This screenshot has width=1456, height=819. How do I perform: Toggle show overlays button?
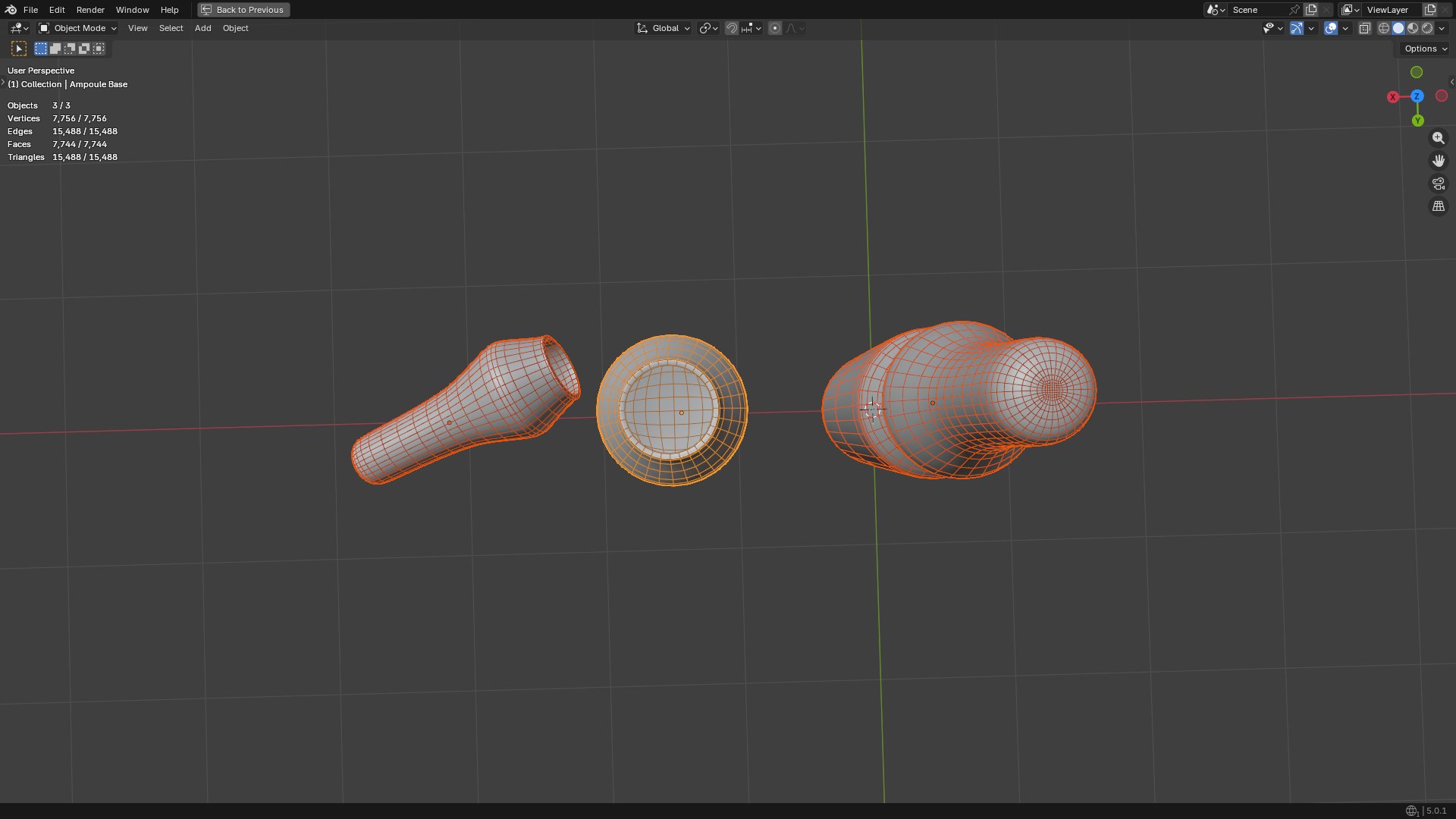1331,28
